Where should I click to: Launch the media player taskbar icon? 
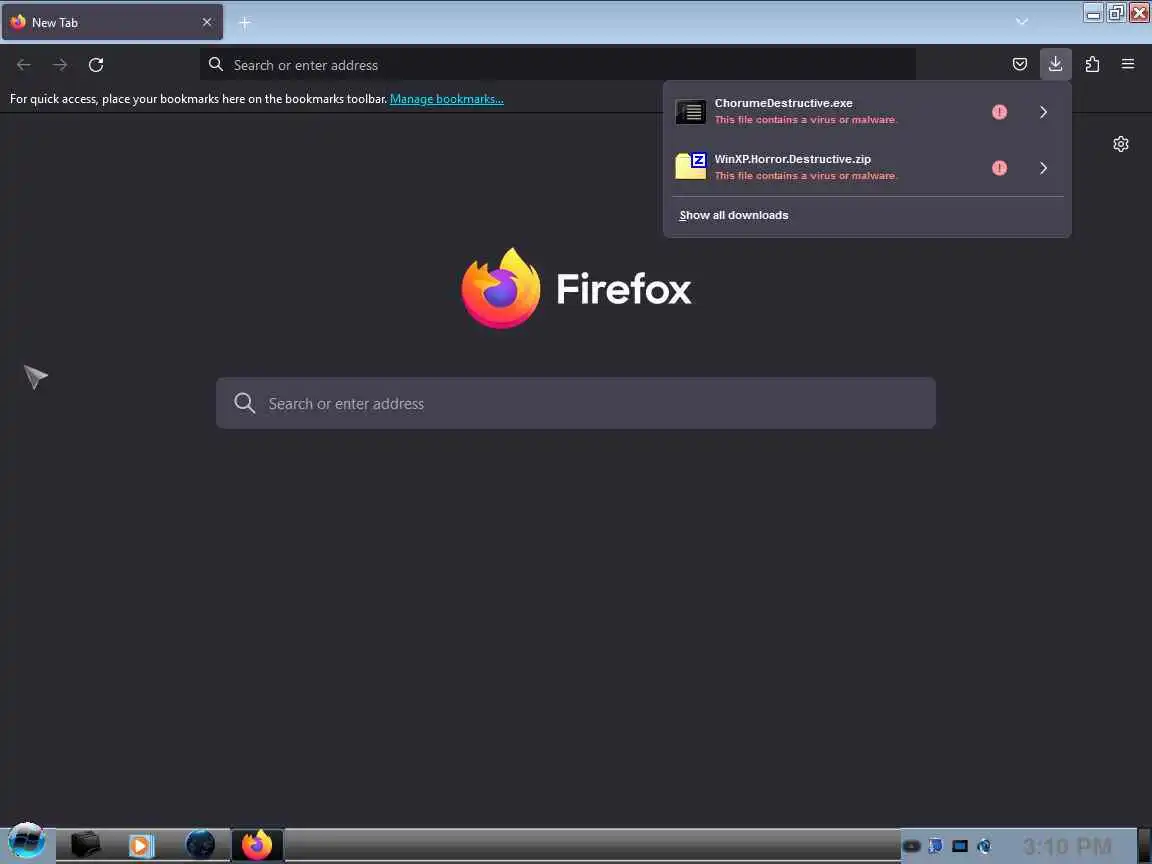point(141,846)
